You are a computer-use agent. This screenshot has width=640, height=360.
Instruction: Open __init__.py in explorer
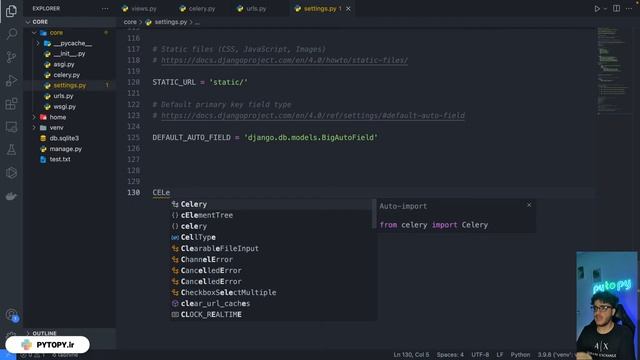[x=69, y=54]
